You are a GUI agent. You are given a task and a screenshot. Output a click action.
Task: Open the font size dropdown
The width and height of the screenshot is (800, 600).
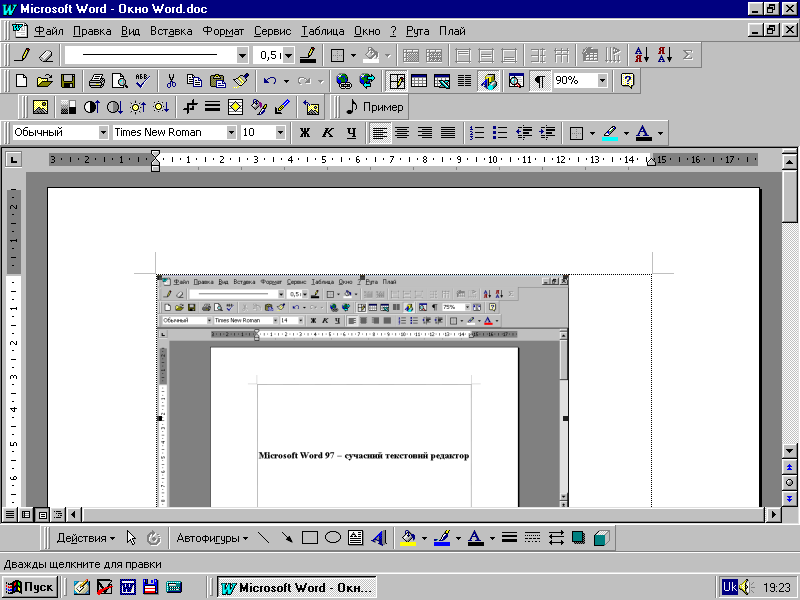tap(280, 133)
